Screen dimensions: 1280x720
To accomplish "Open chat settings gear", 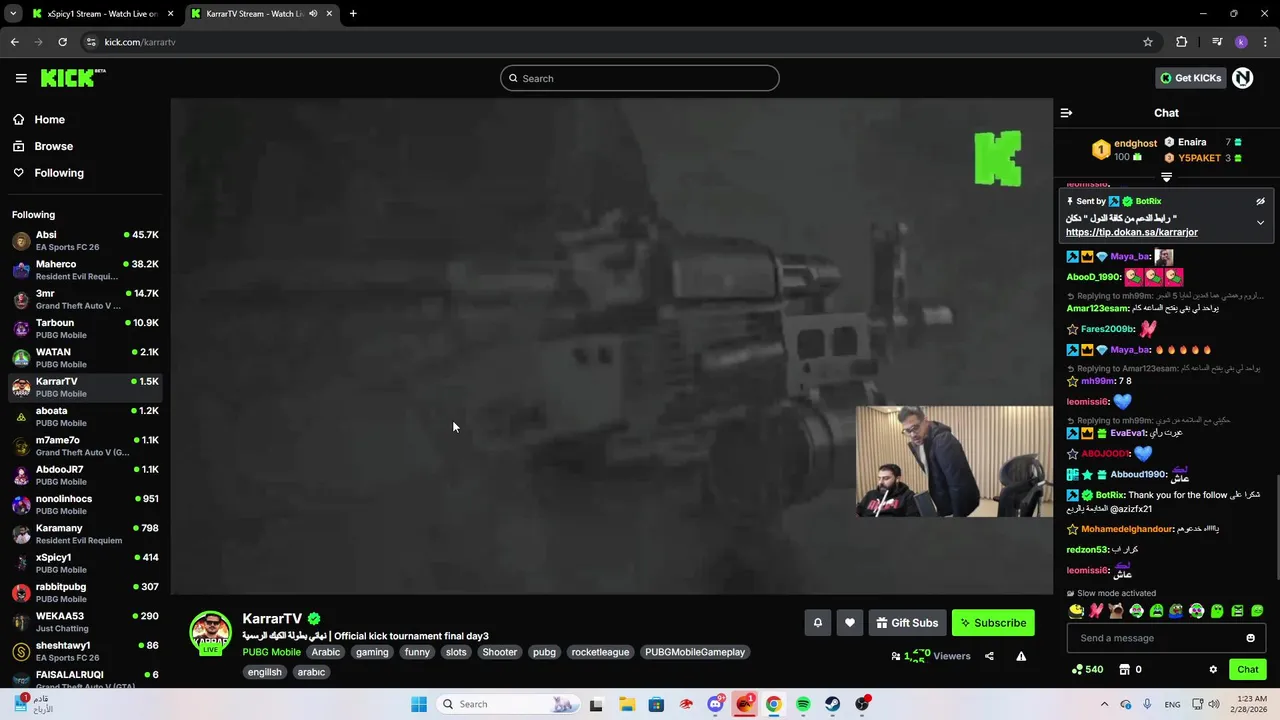I will [x=1213, y=669].
